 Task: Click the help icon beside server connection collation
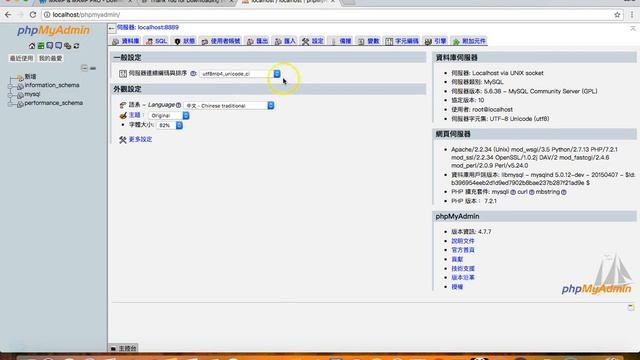(193, 73)
